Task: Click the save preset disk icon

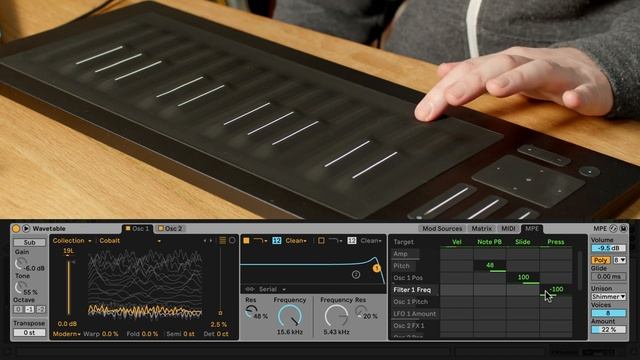Action: click(623, 229)
